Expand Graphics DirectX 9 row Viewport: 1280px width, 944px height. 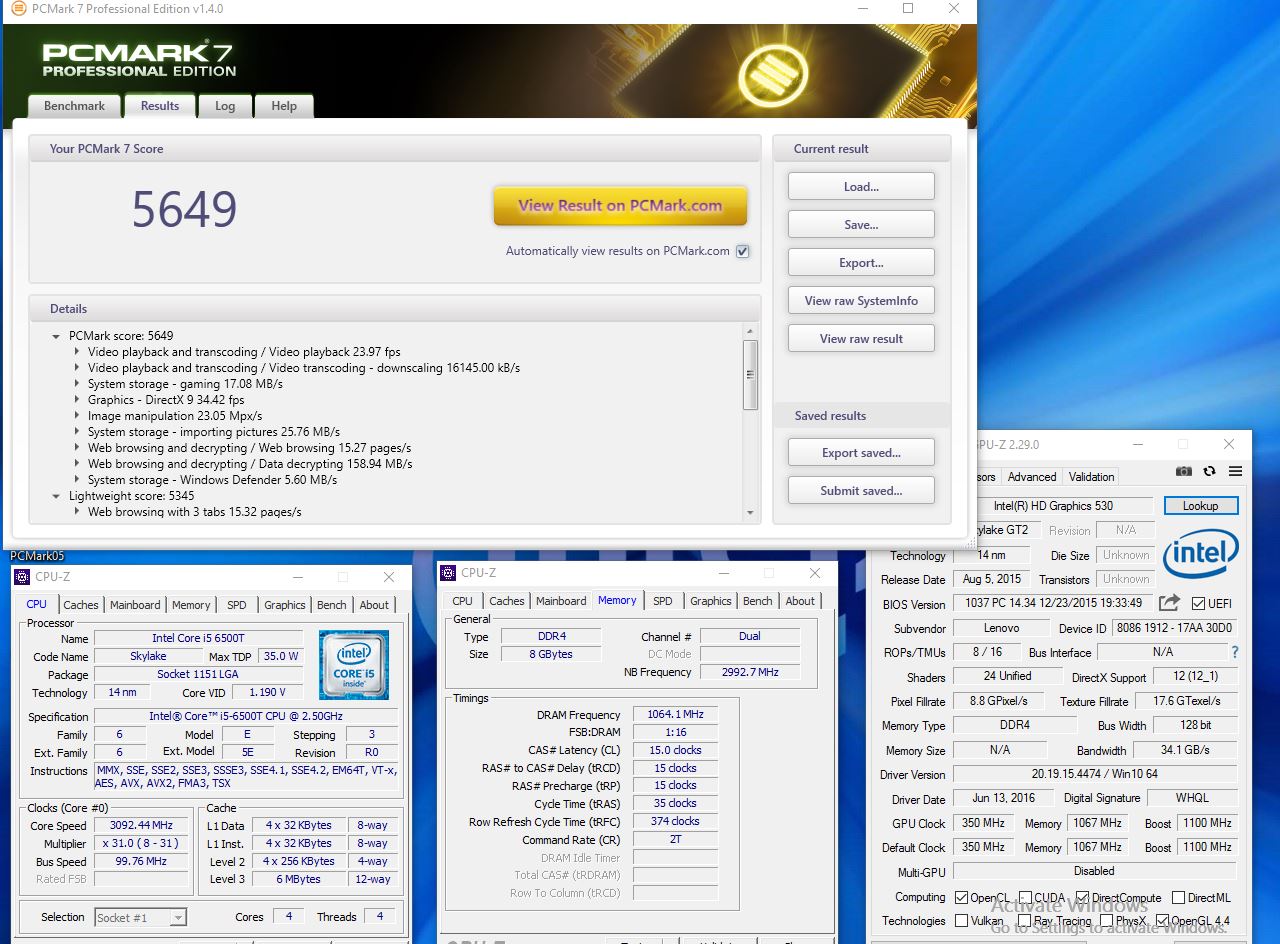tap(77, 400)
